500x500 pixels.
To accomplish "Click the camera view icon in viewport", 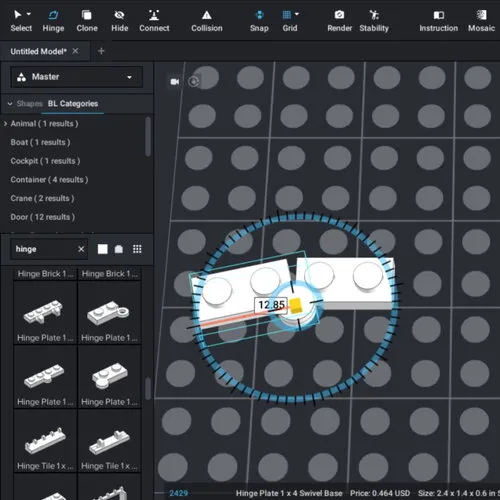I will coord(175,82).
